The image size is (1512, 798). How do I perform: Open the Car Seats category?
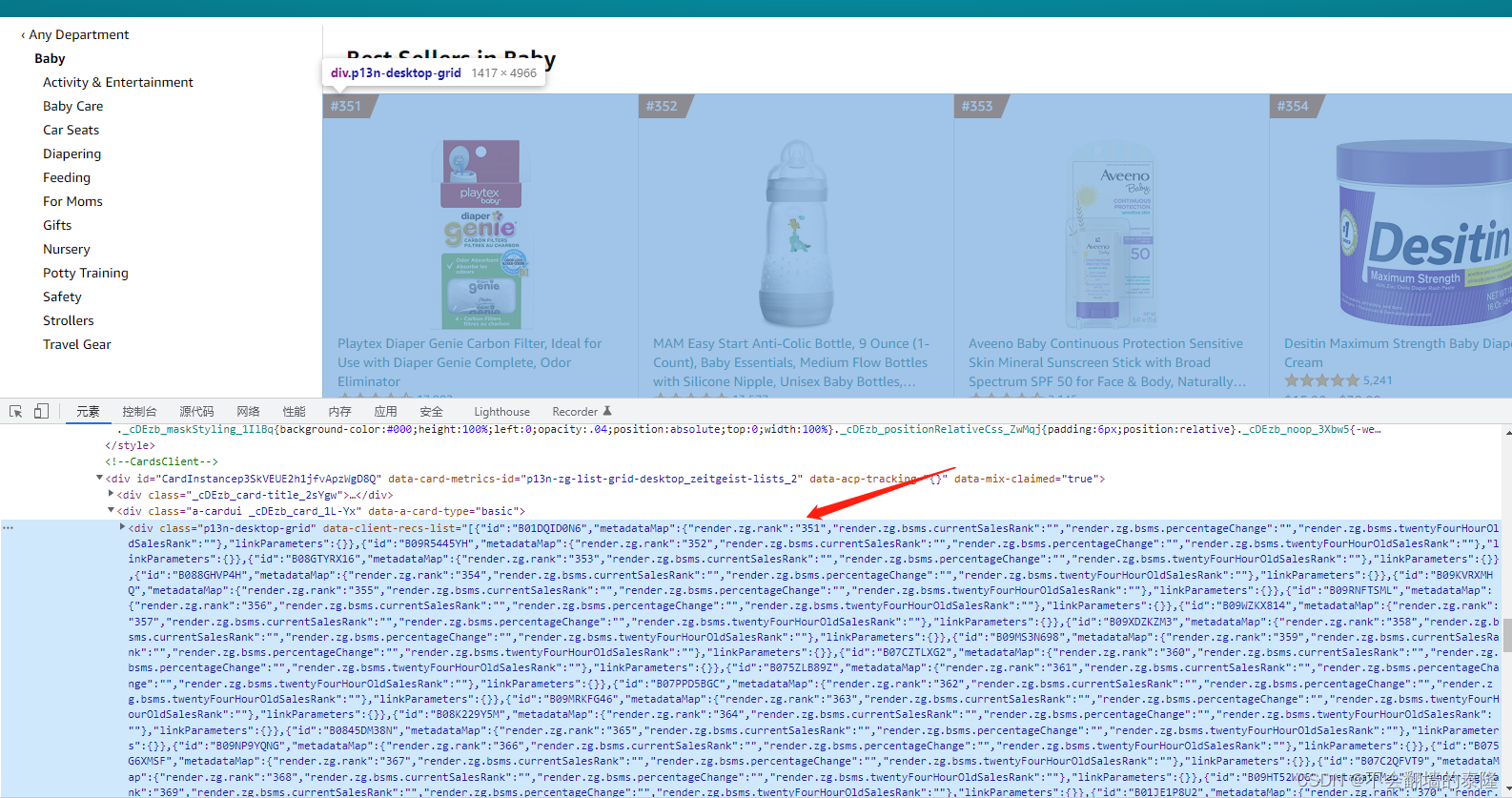[x=71, y=130]
